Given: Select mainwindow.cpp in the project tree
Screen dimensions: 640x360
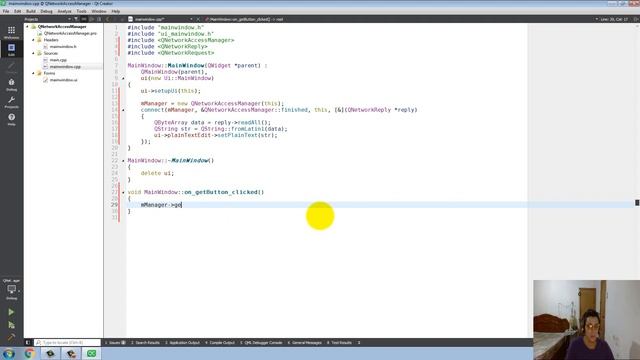Looking at the screenshot, I should [x=65, y=67].
